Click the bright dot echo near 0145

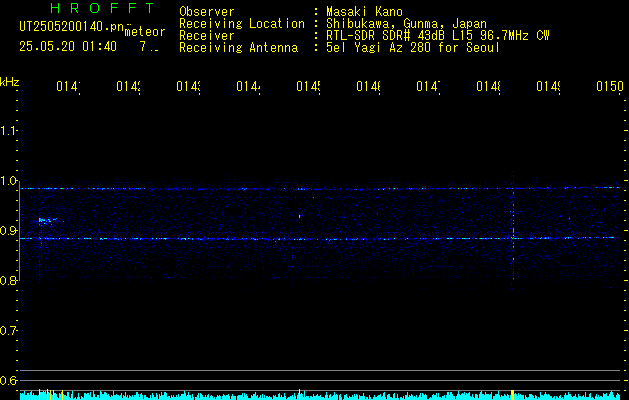299,216
